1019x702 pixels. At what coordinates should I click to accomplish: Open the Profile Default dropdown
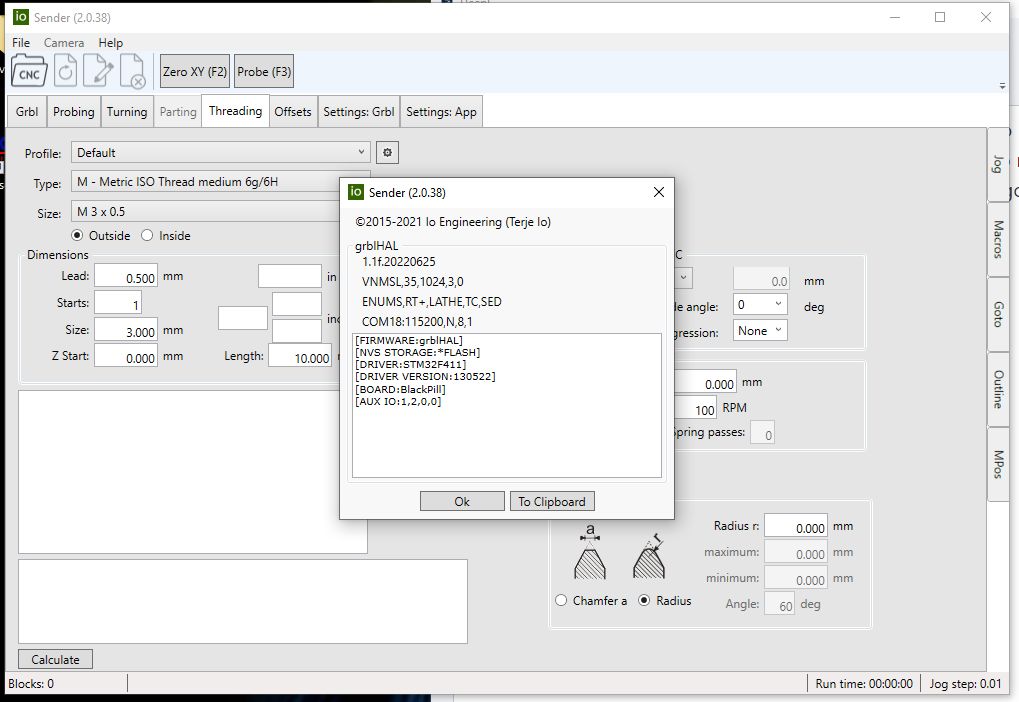pos(220,153)
